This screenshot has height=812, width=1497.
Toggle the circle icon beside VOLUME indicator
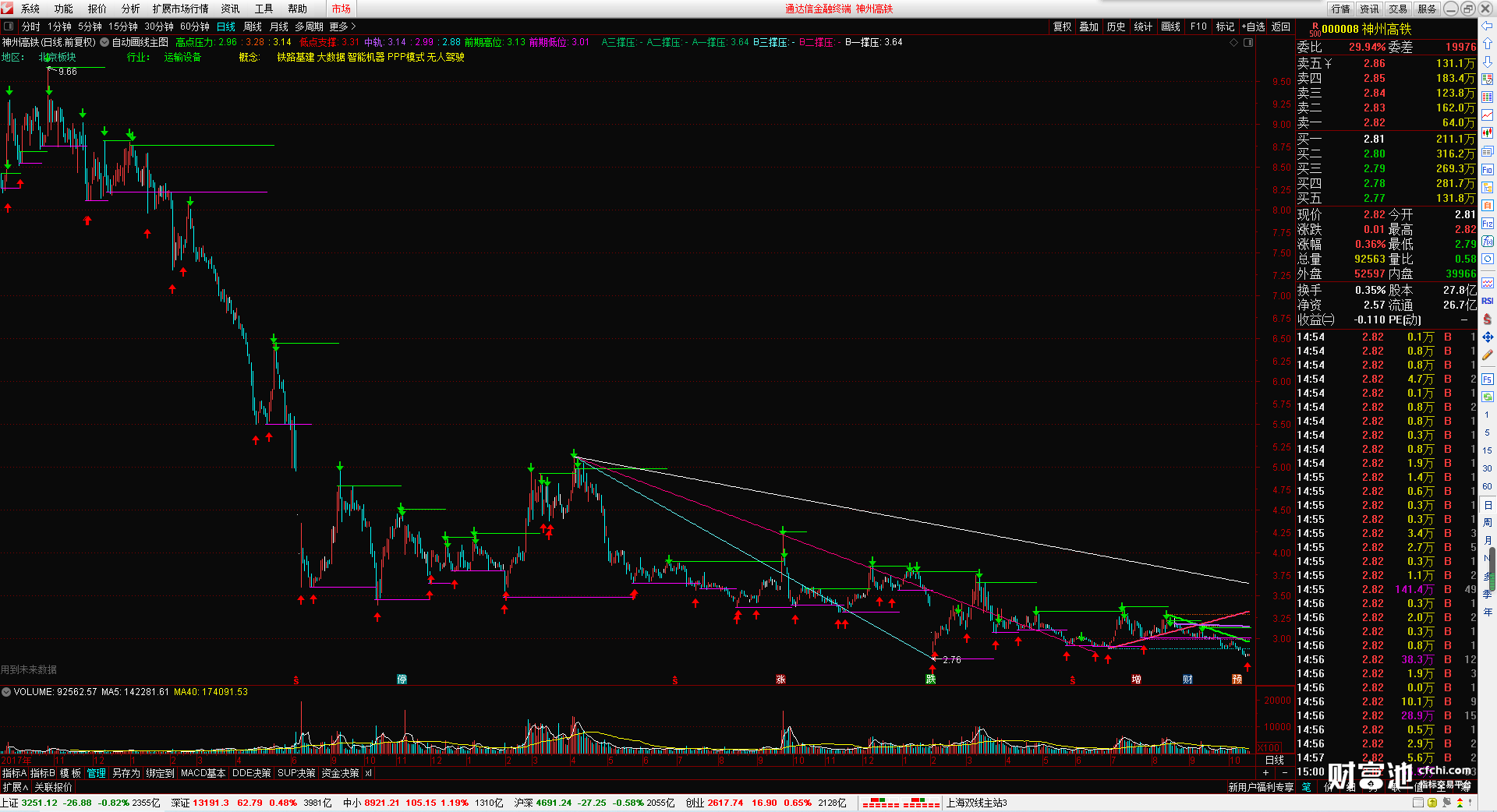(x=6, y=692)
